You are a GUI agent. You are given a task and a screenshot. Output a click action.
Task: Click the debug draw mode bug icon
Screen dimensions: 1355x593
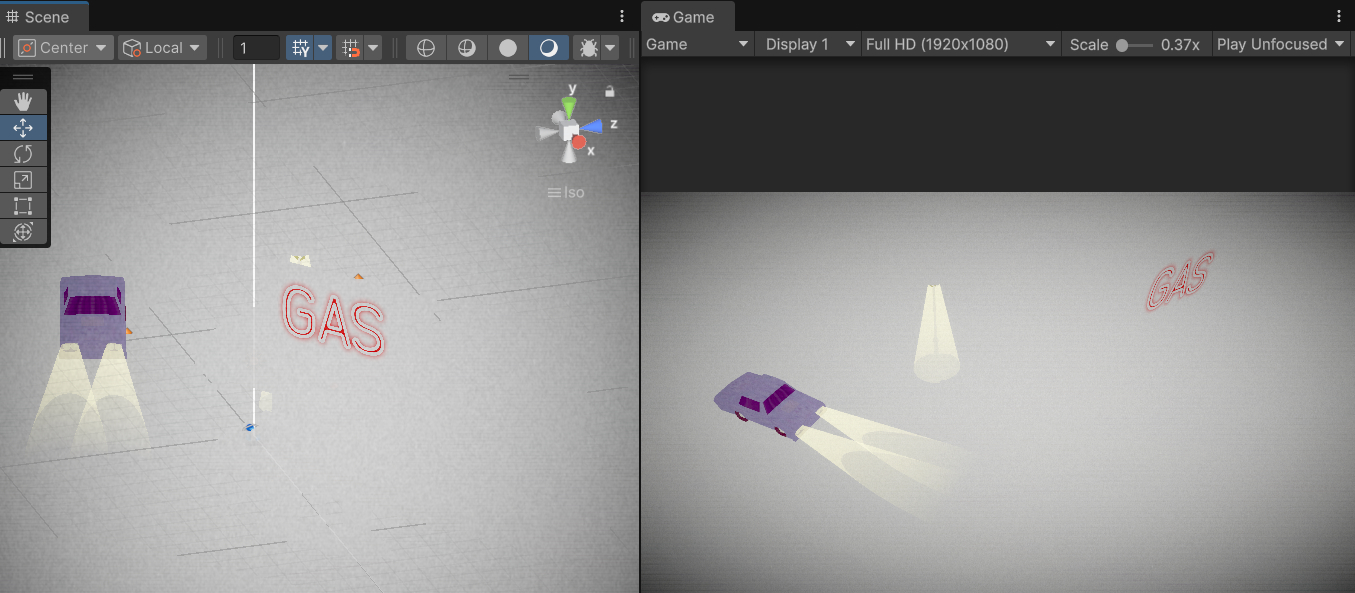point(588,48)
